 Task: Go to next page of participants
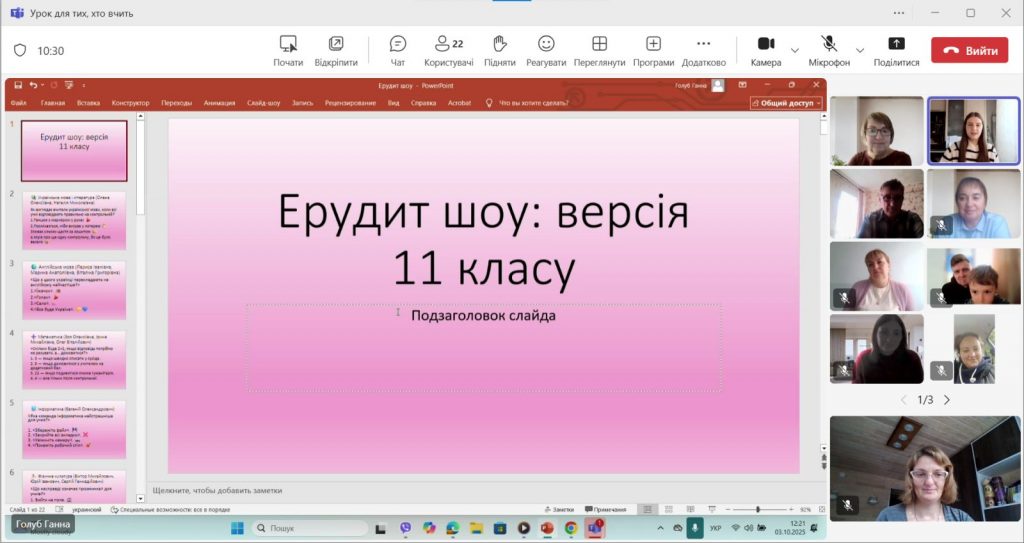(947, 400)
